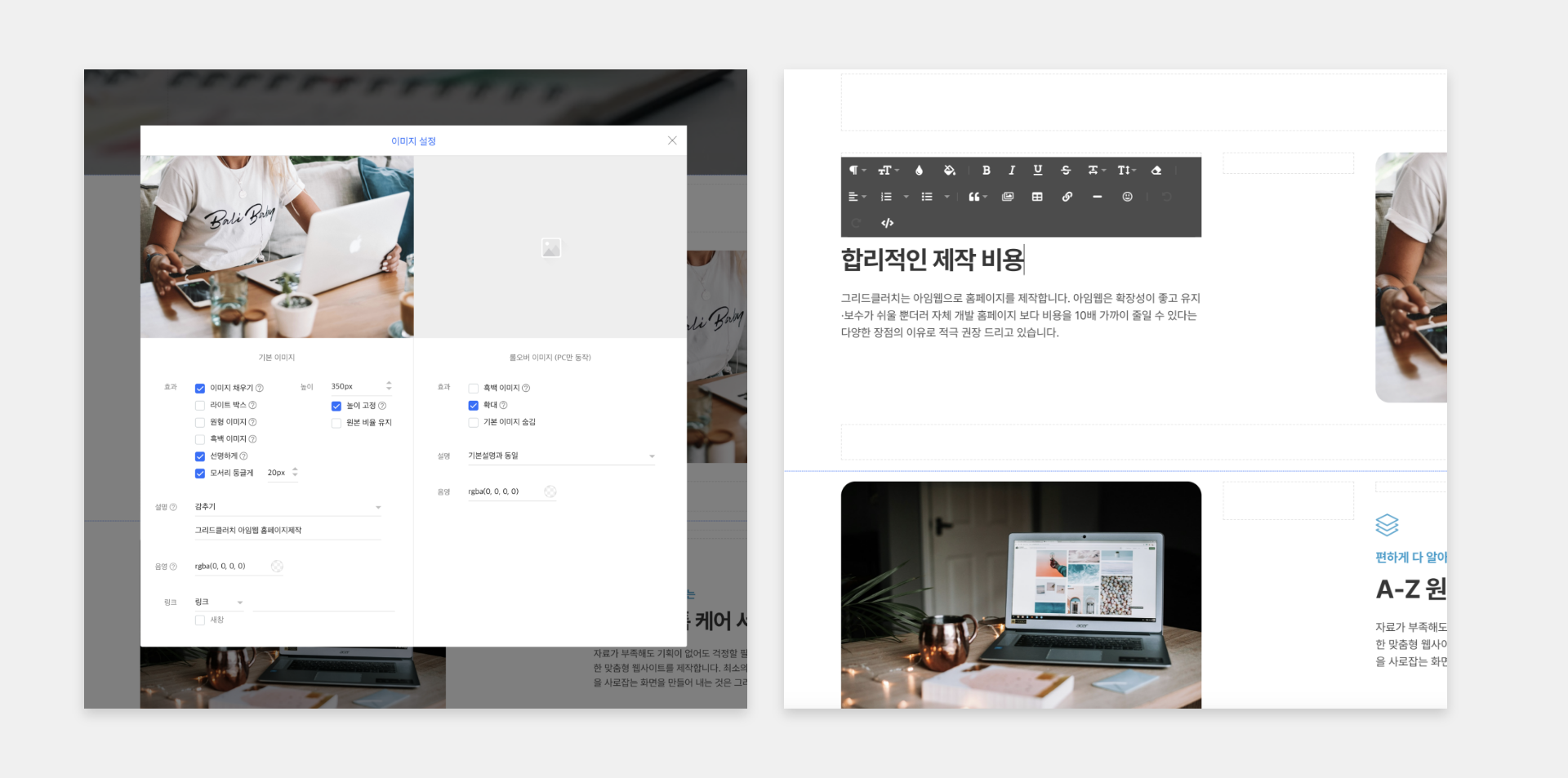Viewport: 1568px width, 778px height.
Task: Edit the 그리드클러치 아임웹 홈페이지제작 description field
Action: click(x=287, y=531)
